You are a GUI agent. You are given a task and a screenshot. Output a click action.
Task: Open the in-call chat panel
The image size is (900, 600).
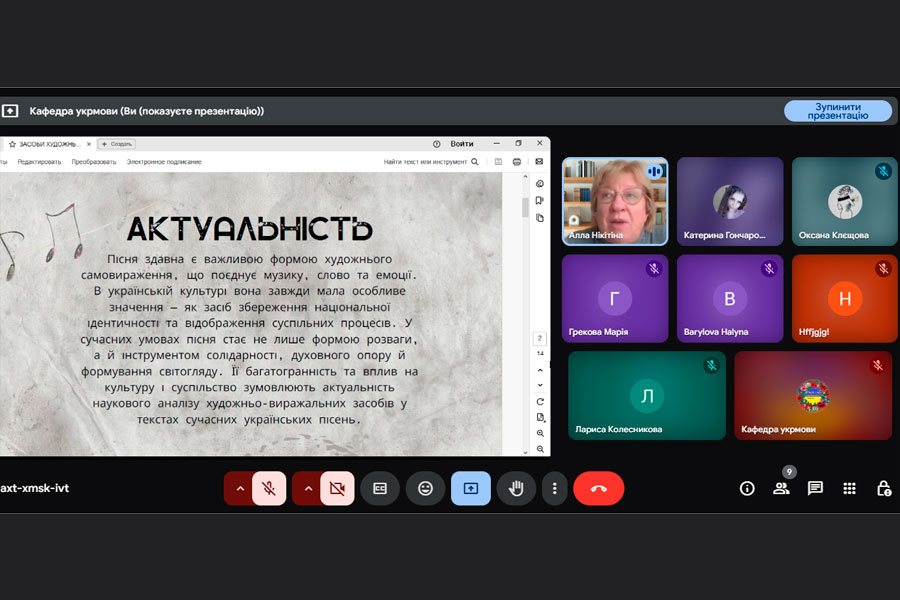pyautogui.click(x=815, y=488)
